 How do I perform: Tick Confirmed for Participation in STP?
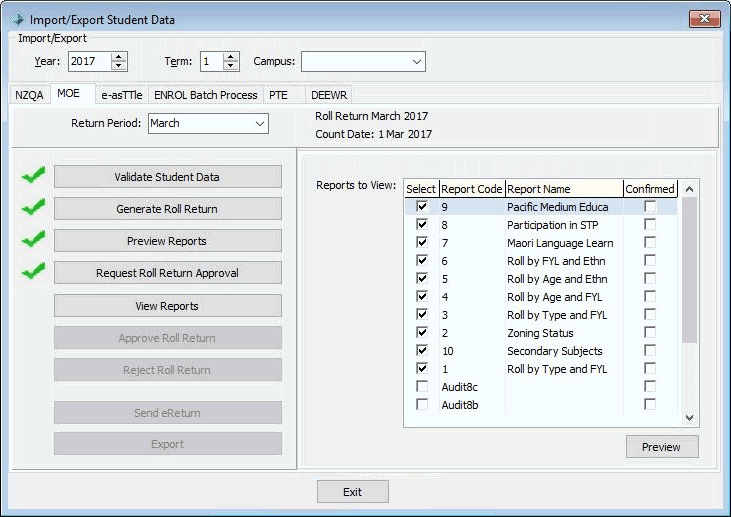pos(650,224)
